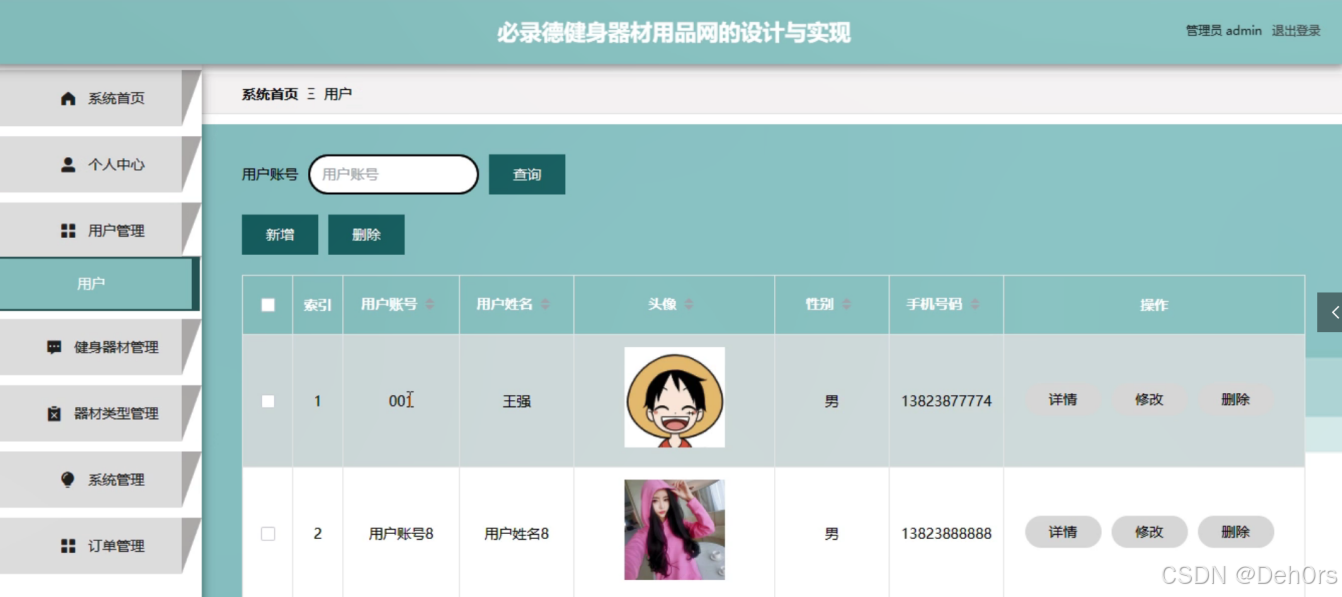This screenshot has width=1342, height=597.
Task: Open the 个人中心 sidebar menu
Action: [x=100, y=164]
